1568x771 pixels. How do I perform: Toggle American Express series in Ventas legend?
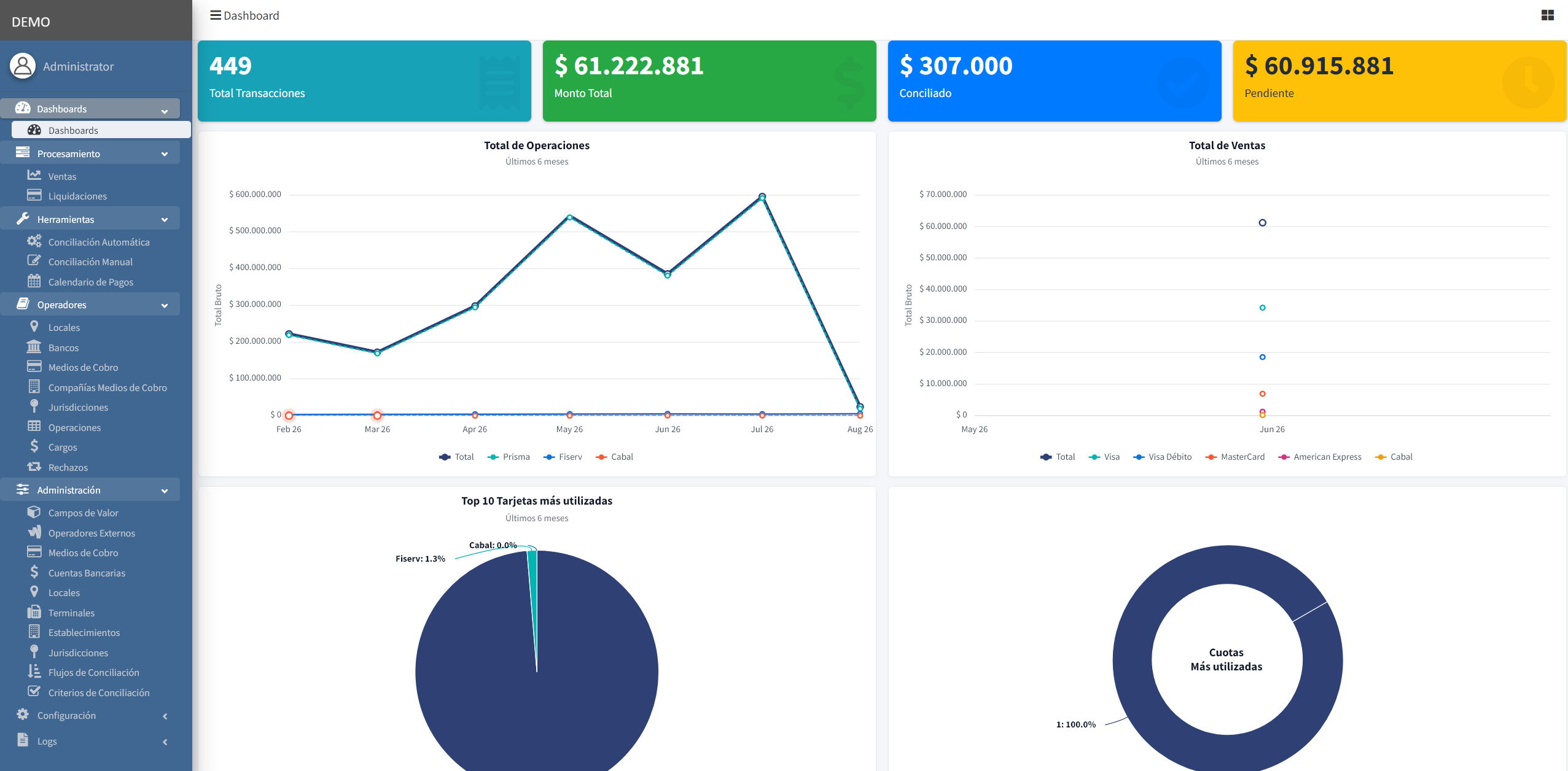[x=1319, y=457]
